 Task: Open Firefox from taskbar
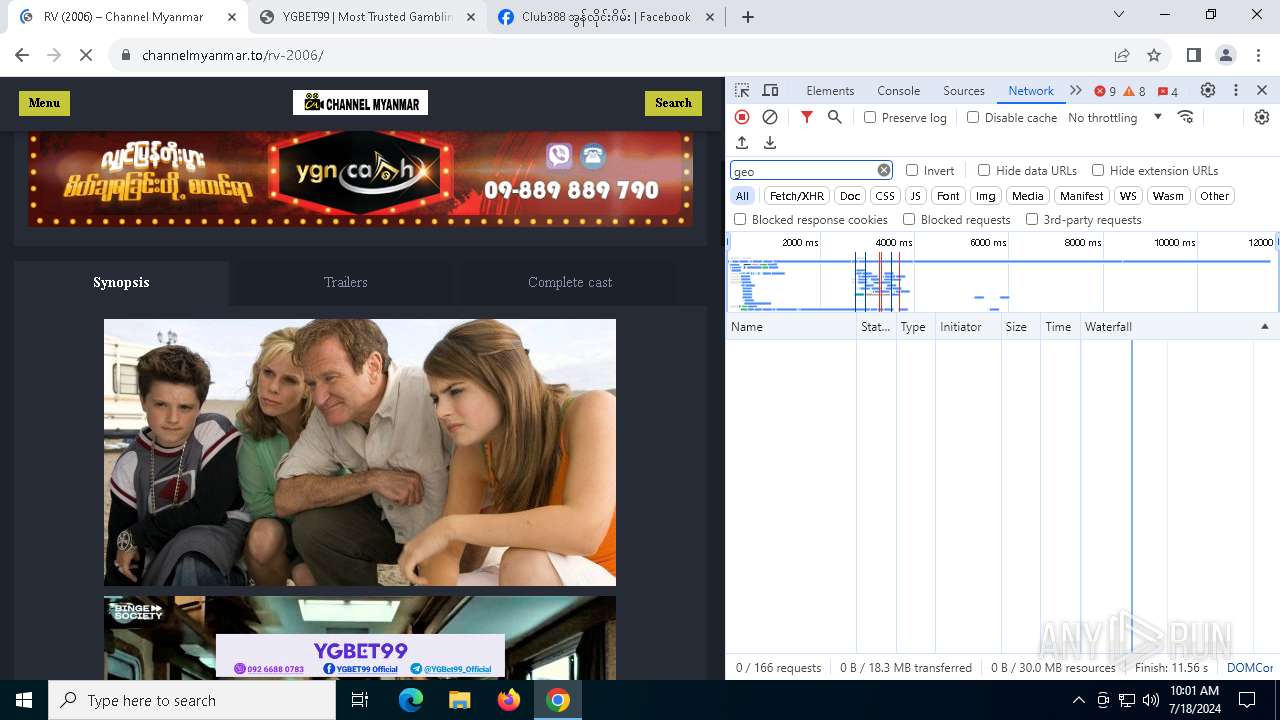pos(509,700)
